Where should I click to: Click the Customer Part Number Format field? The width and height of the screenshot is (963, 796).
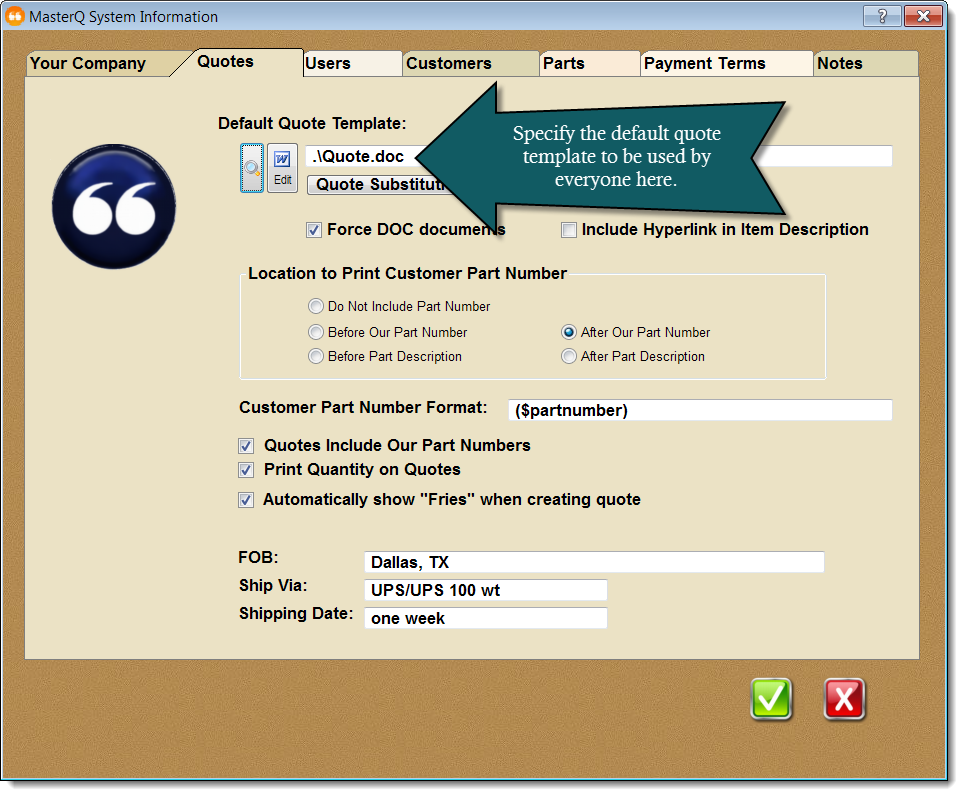699,411
